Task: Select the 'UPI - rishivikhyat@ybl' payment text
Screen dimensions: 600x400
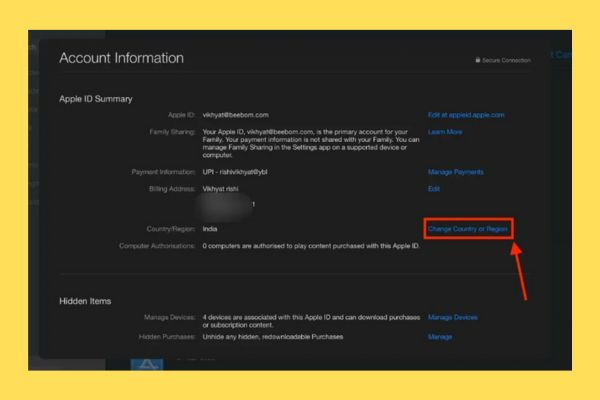Action: click(235, 172)
